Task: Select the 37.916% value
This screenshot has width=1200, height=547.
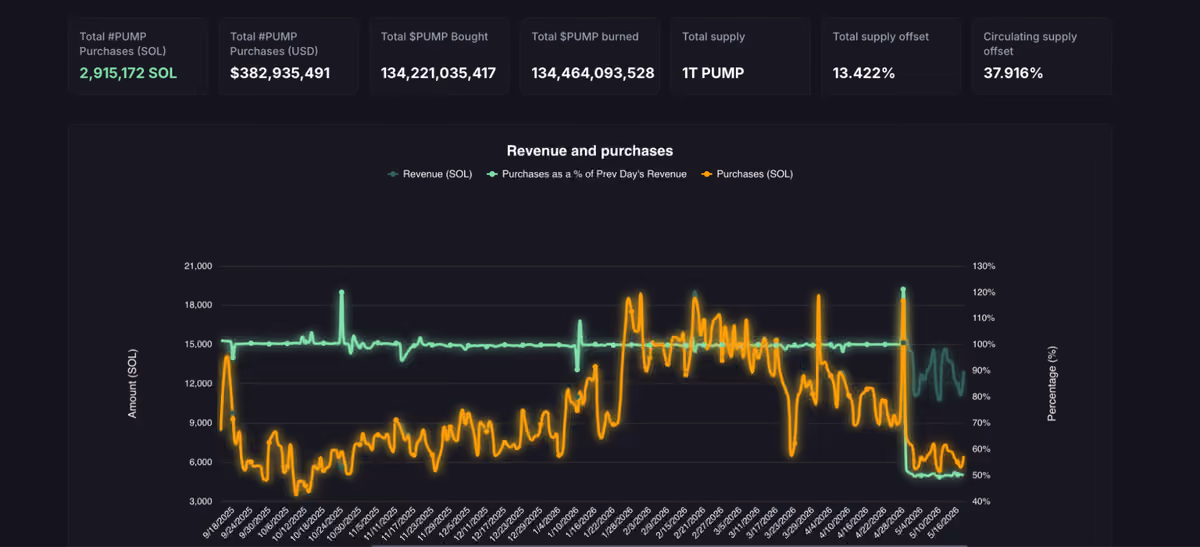Action: [1013, 73]
